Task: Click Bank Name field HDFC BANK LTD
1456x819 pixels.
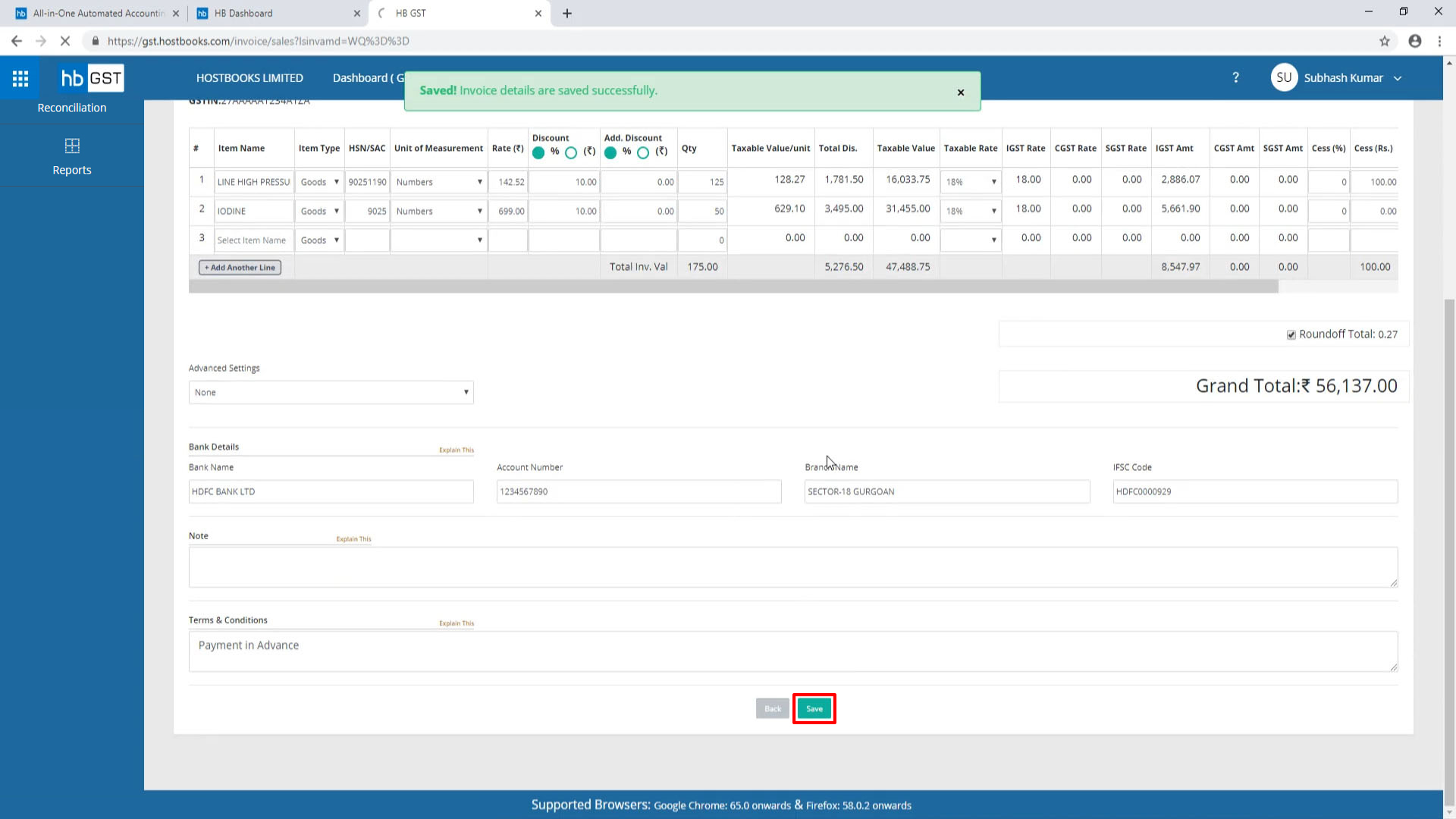Action: coord(331,491)
